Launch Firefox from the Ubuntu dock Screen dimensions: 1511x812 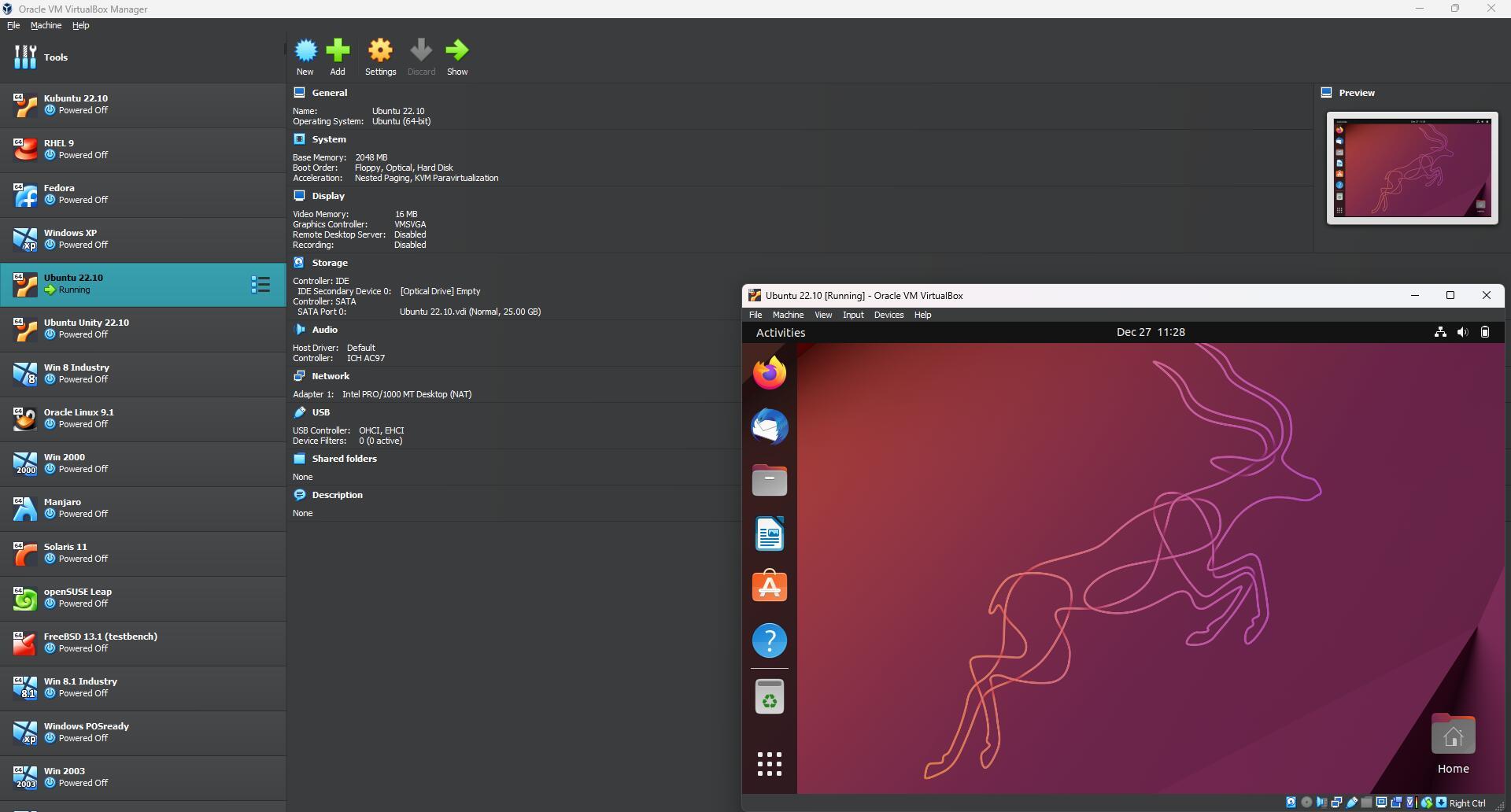(769, 373)
